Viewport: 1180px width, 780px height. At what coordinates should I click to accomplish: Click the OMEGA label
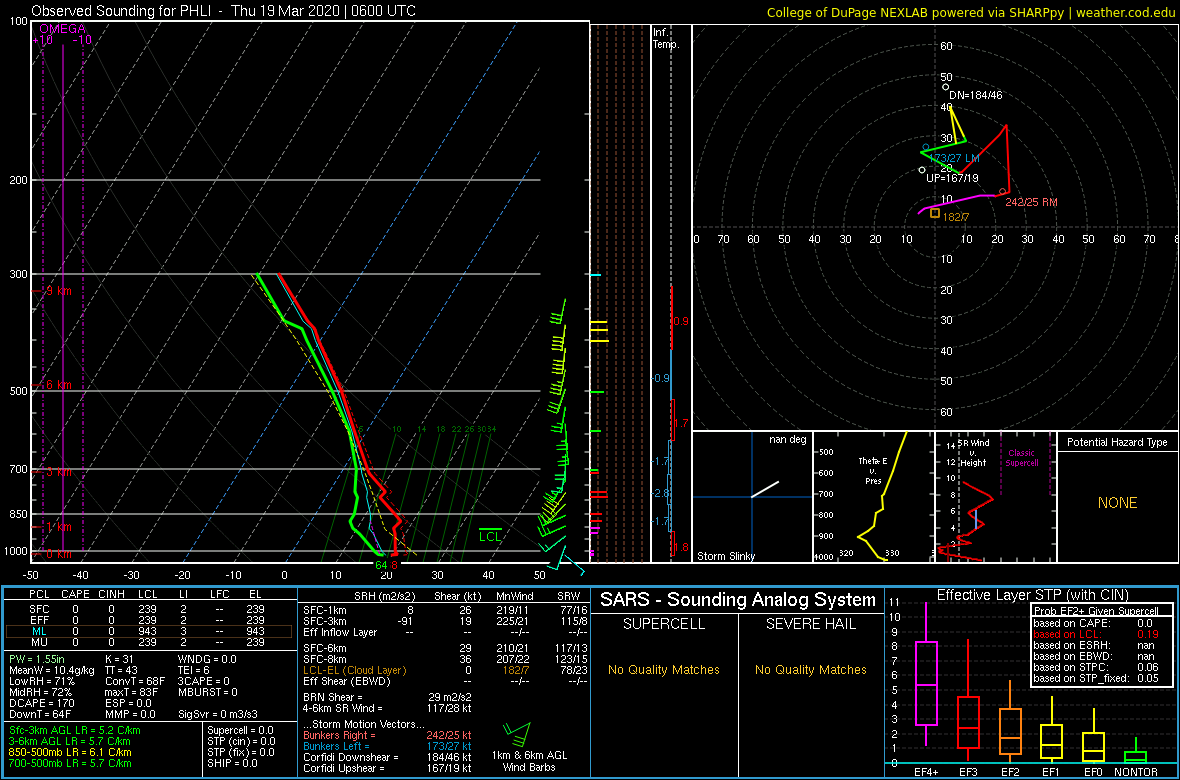(63, 29)
